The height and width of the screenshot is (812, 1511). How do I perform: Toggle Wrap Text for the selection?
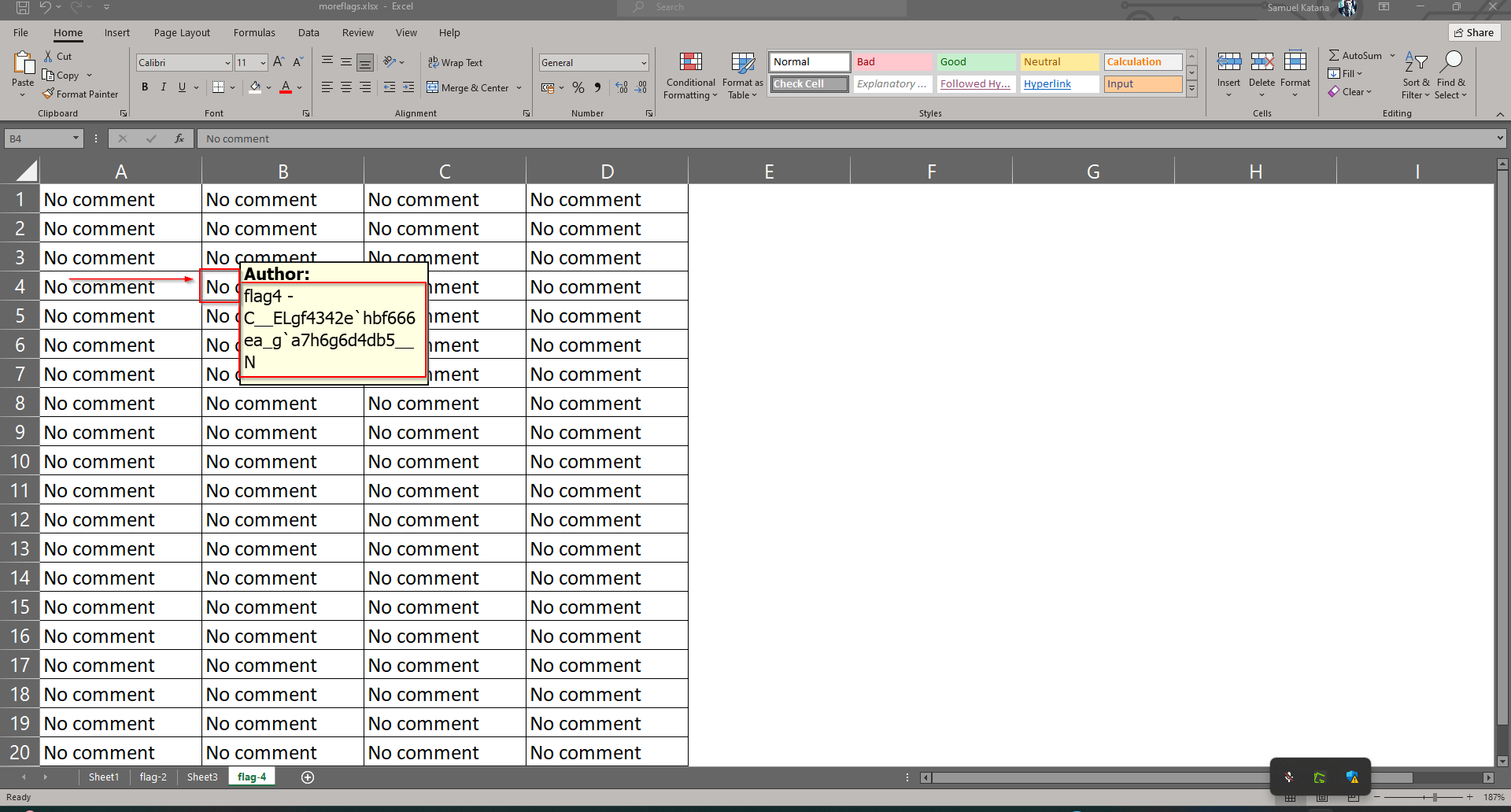point(456,62)
